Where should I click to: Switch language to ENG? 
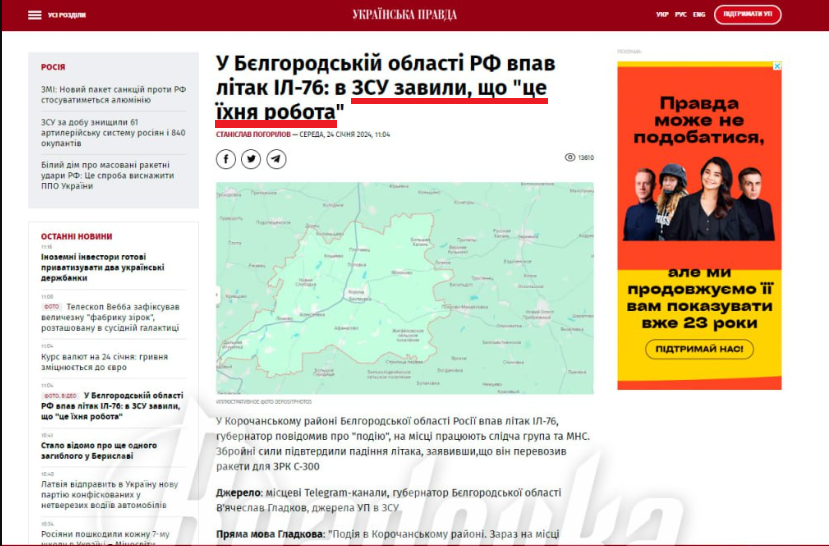click(x=699, y=15)
